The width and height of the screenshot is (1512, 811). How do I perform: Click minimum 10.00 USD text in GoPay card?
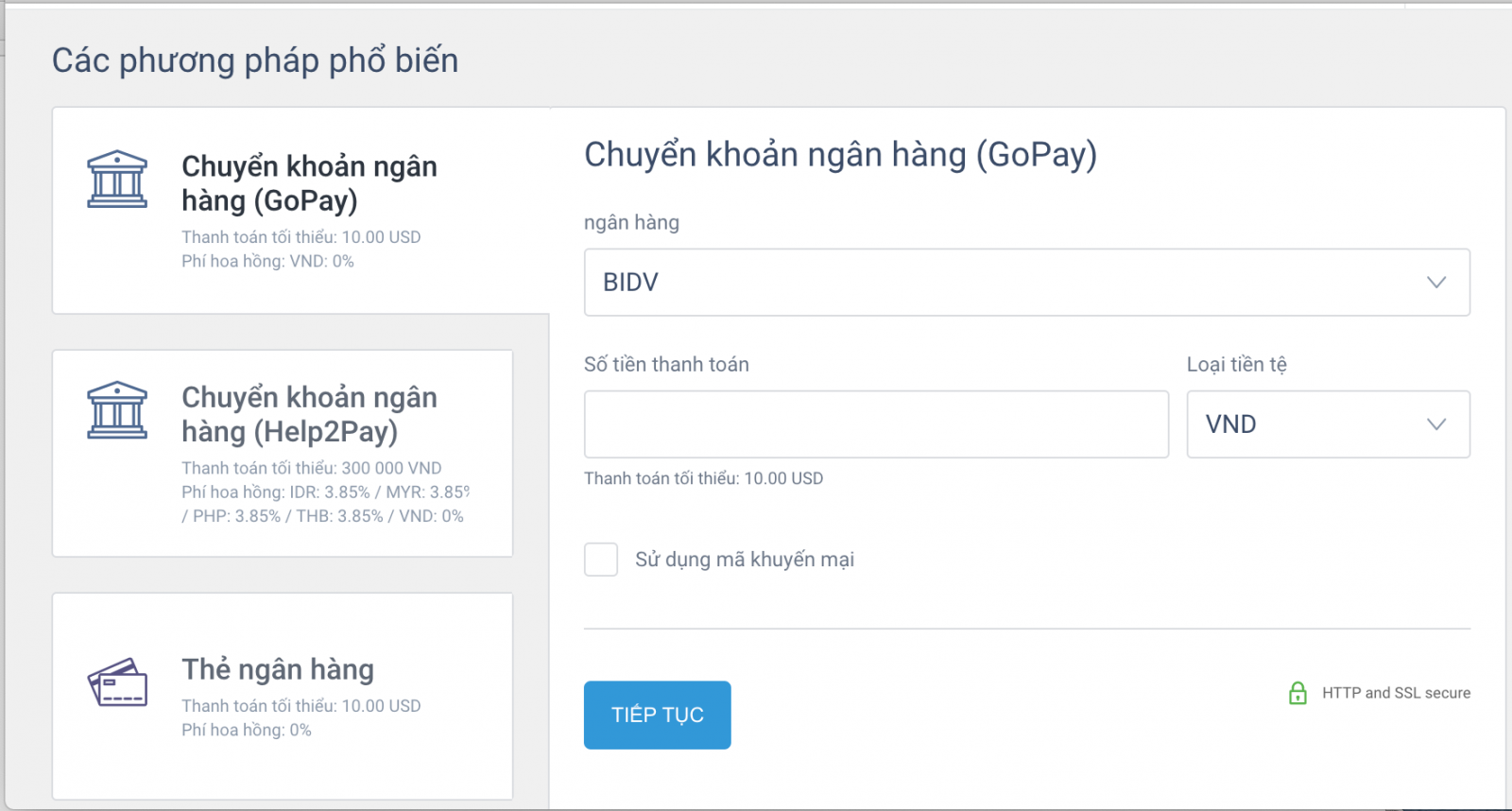tap(301, 237)
